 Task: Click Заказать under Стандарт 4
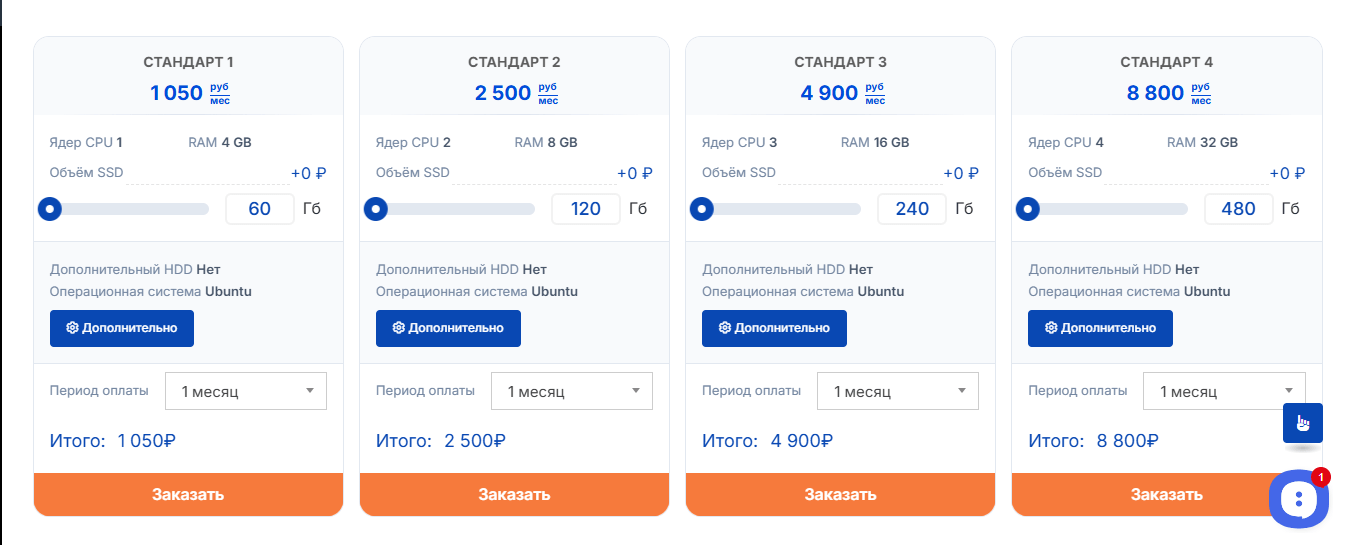1166,494
